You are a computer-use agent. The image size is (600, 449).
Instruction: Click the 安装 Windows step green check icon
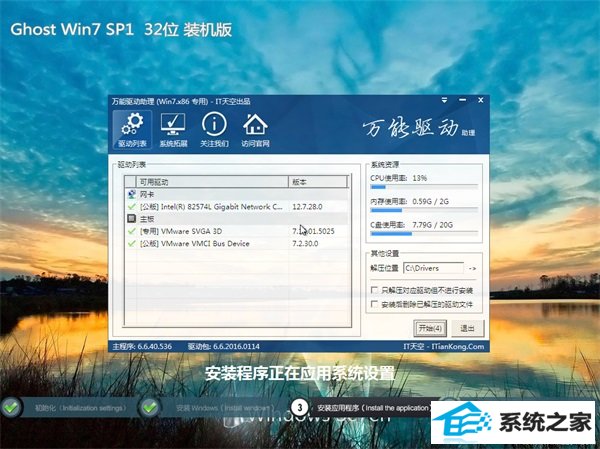tap(150, 408)
